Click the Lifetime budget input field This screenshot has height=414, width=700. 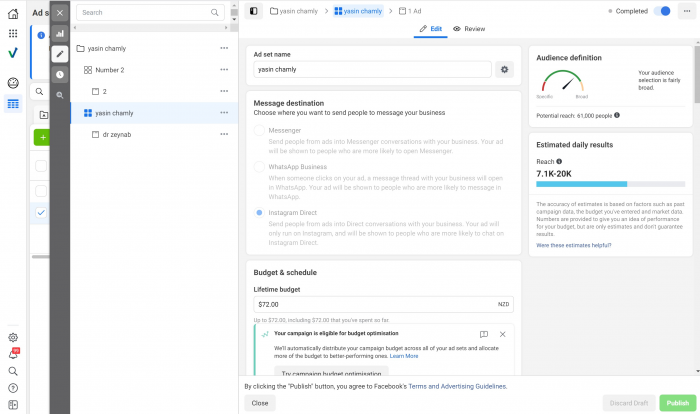tap(375, 303)
